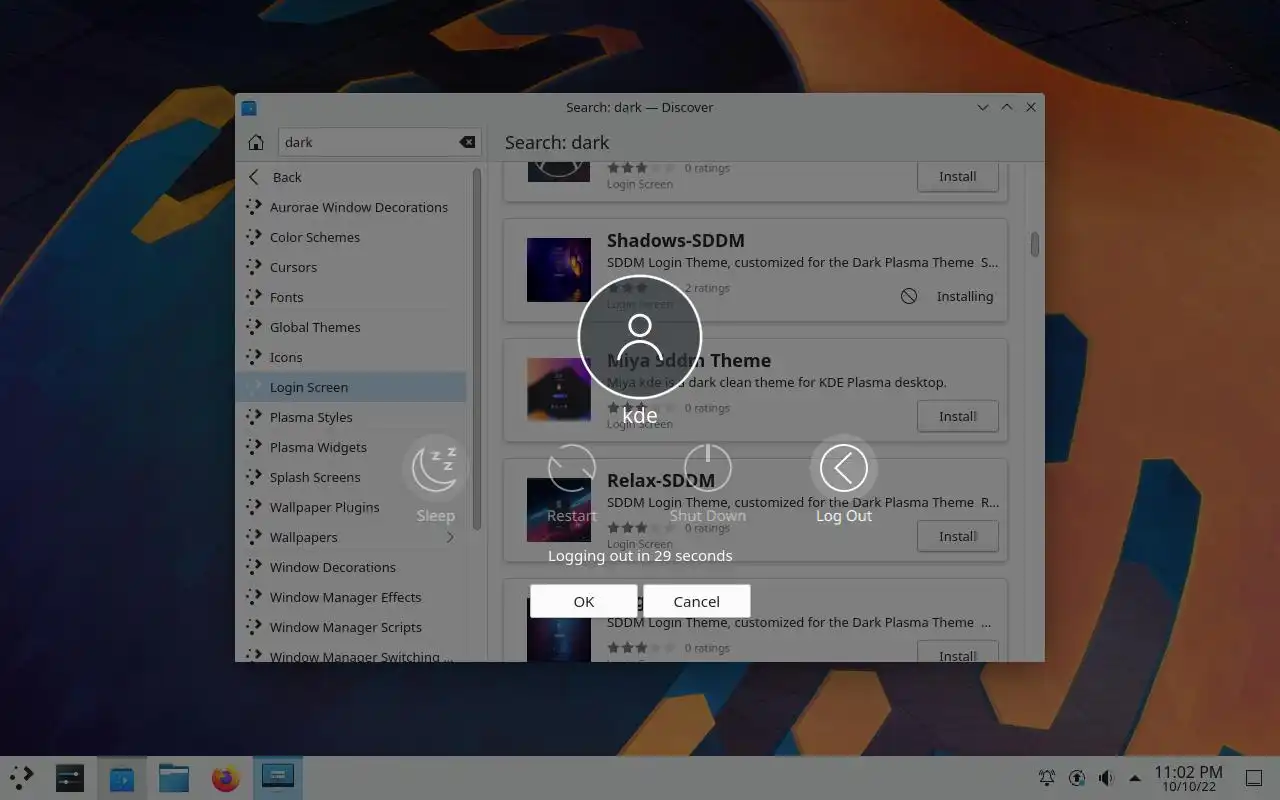The height and width of the screenshot is (800, 1280).
Task: Click the monitor app taskbar icon
Action: [277, 777]
